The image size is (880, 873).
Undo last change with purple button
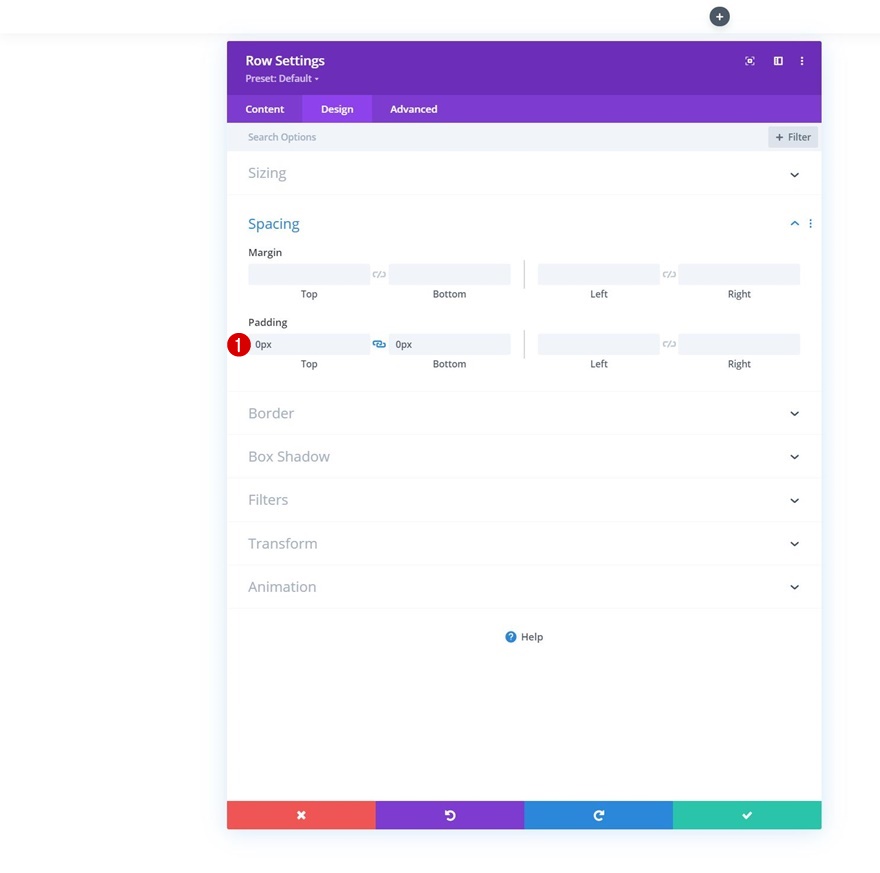point(450,815)
